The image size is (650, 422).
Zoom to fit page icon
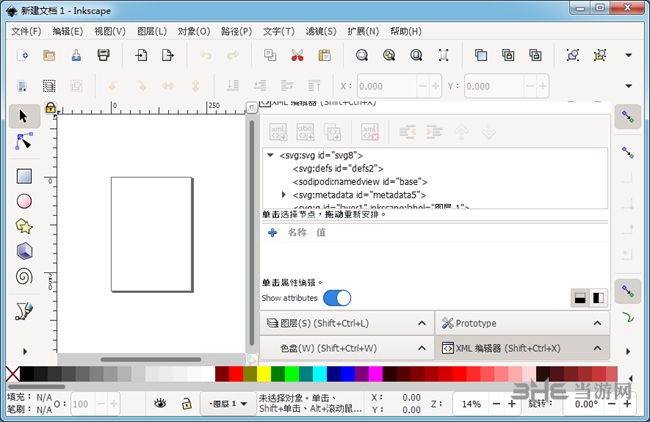tap(416, 55)
